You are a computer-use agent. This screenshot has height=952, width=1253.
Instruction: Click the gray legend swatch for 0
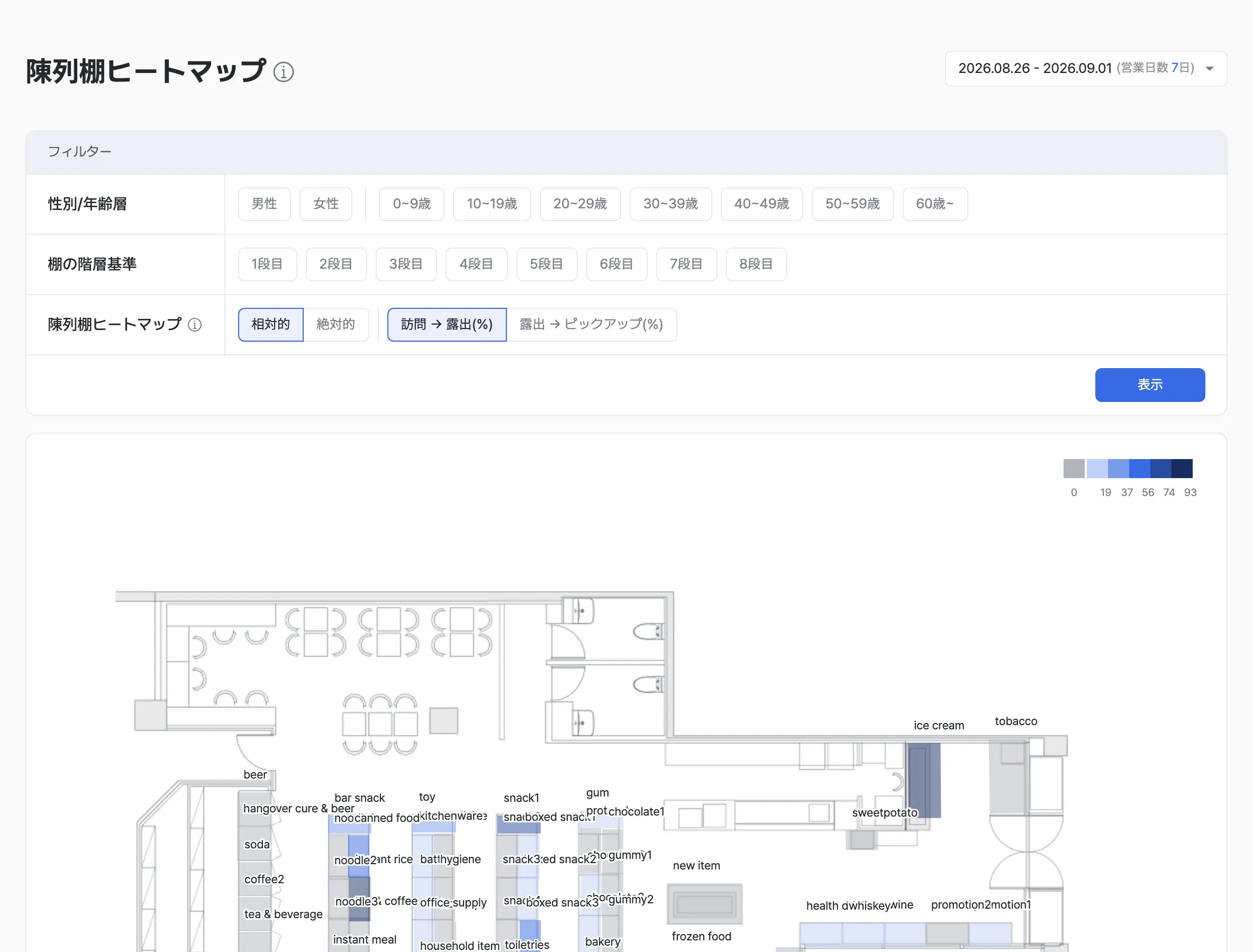[x=1074, y=469]
